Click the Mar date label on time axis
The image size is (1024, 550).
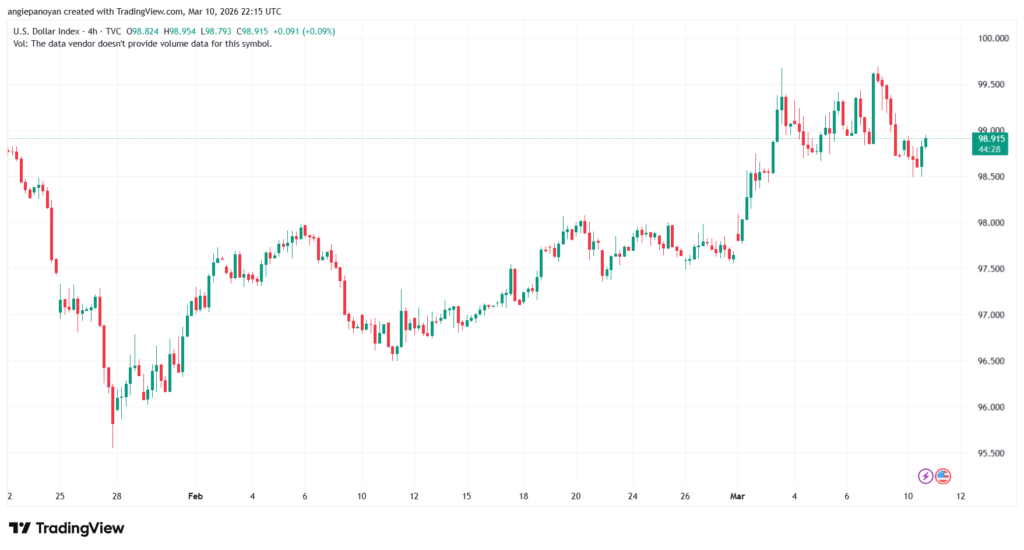(737, 496)
